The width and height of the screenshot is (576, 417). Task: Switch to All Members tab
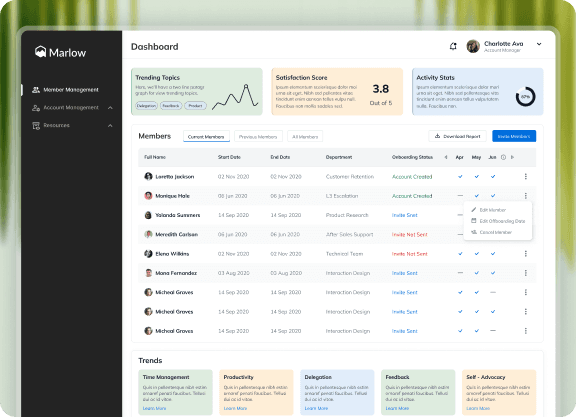(x=305, y=136)
